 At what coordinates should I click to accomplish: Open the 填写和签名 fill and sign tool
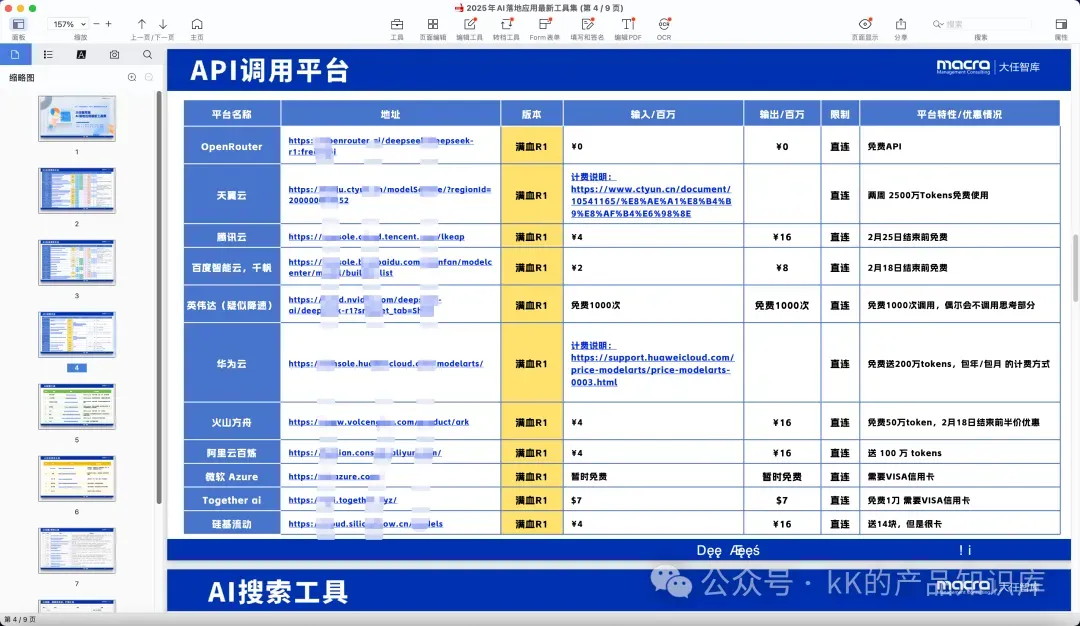point(588,24)
